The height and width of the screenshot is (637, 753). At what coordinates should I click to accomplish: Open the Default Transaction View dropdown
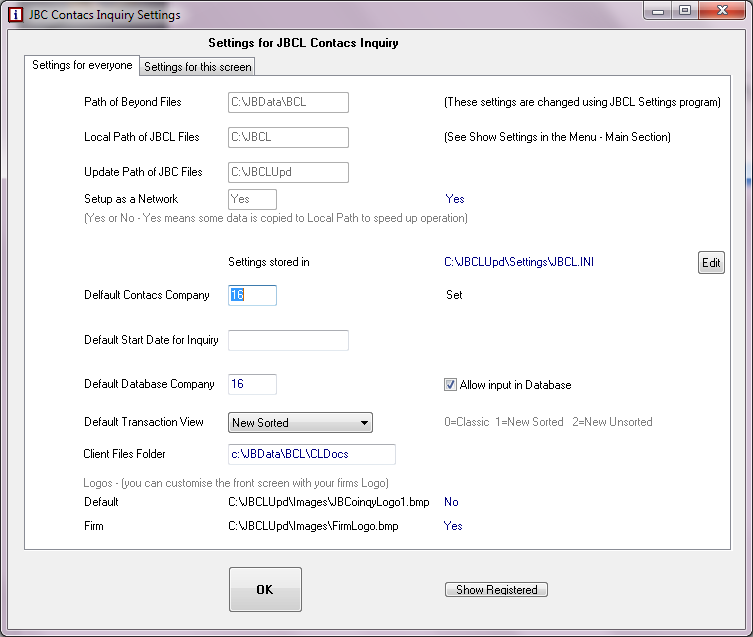(301, 423)
